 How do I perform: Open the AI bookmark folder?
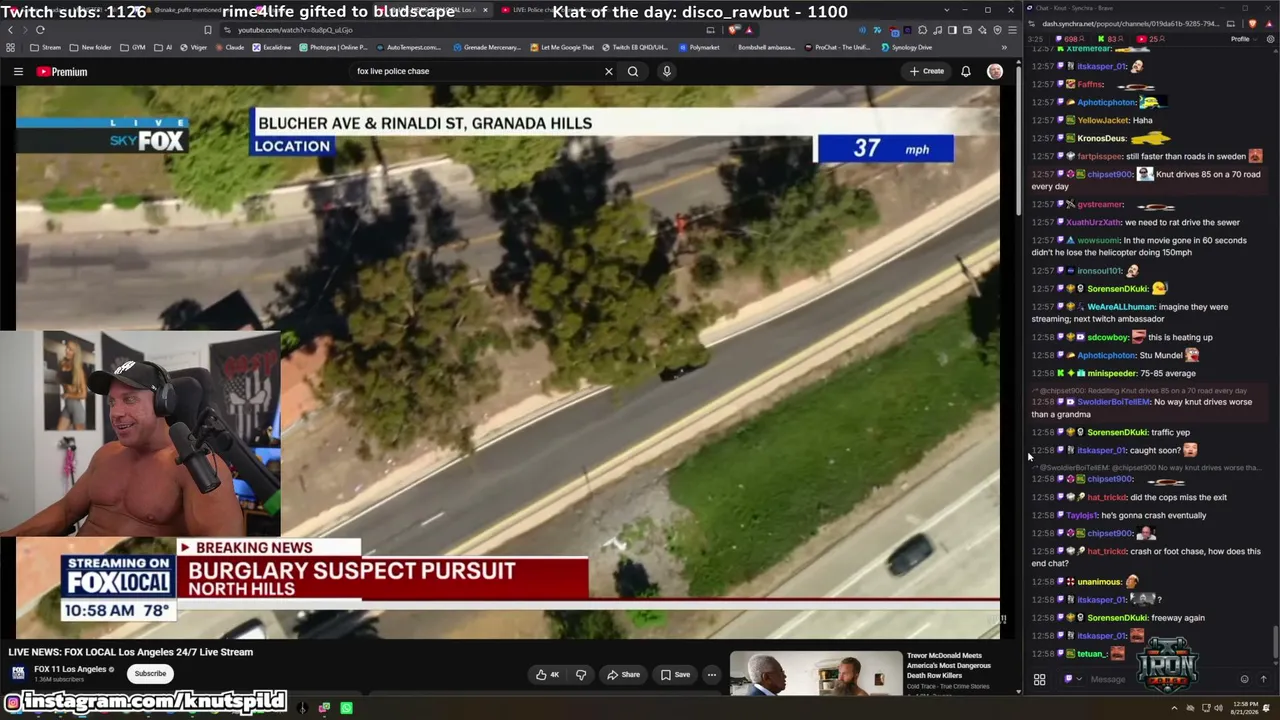coord(163,47)
